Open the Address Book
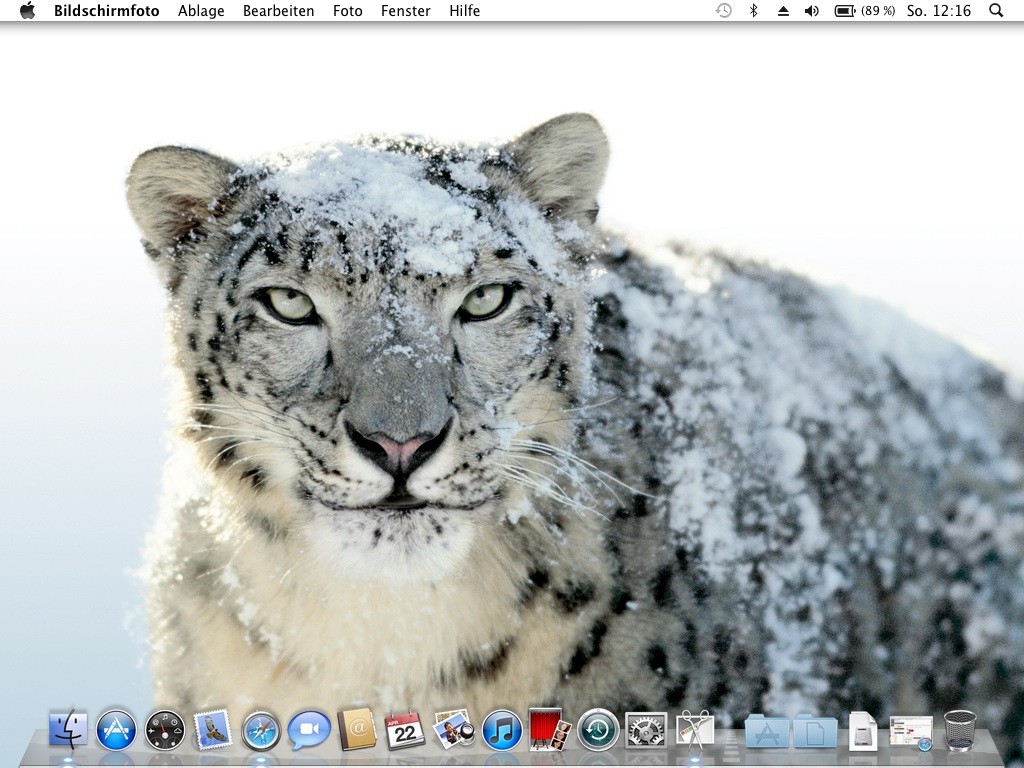The height and width of the screenshot is (768, 1024). [x=357, y=730]
